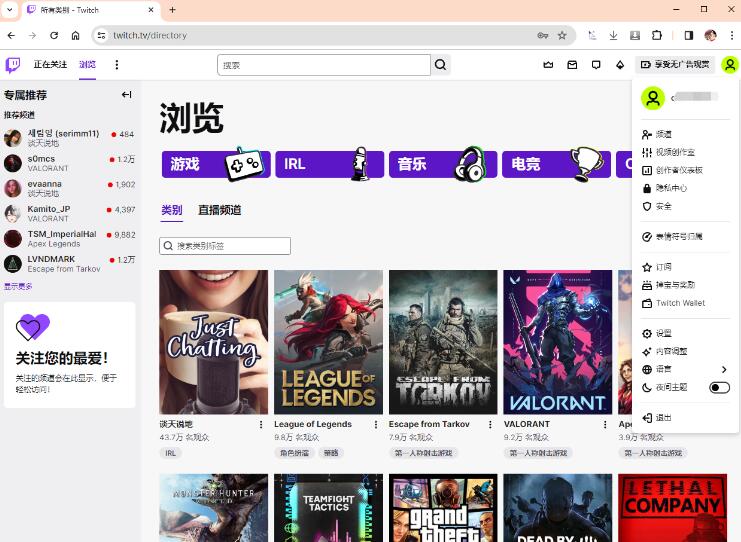Viewport: 741px width, 542px height.
Task: Open the notifications inbox icon
Action: pos(572,65)
